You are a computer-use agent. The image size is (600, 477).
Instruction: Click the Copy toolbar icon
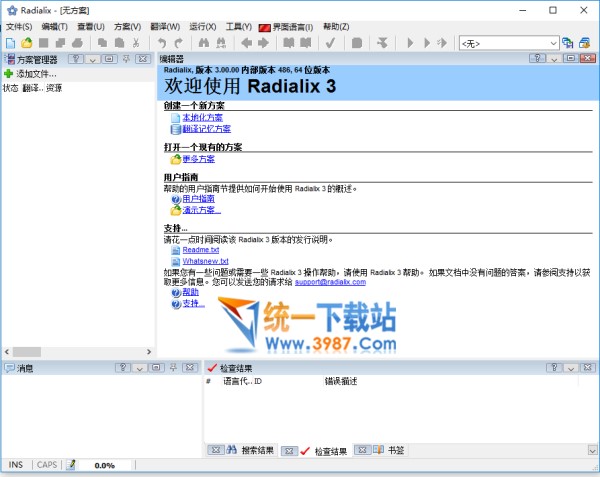pos(102,43)
